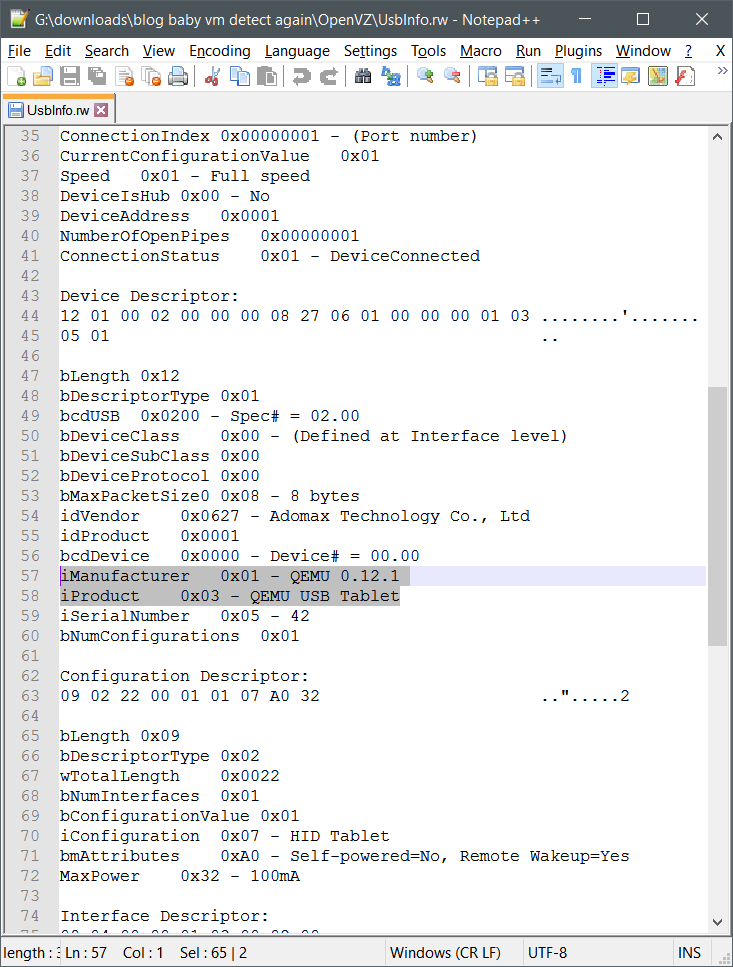The image size is (733, 967).
Task: Open the Settings menu
Action: click(370, 51)
